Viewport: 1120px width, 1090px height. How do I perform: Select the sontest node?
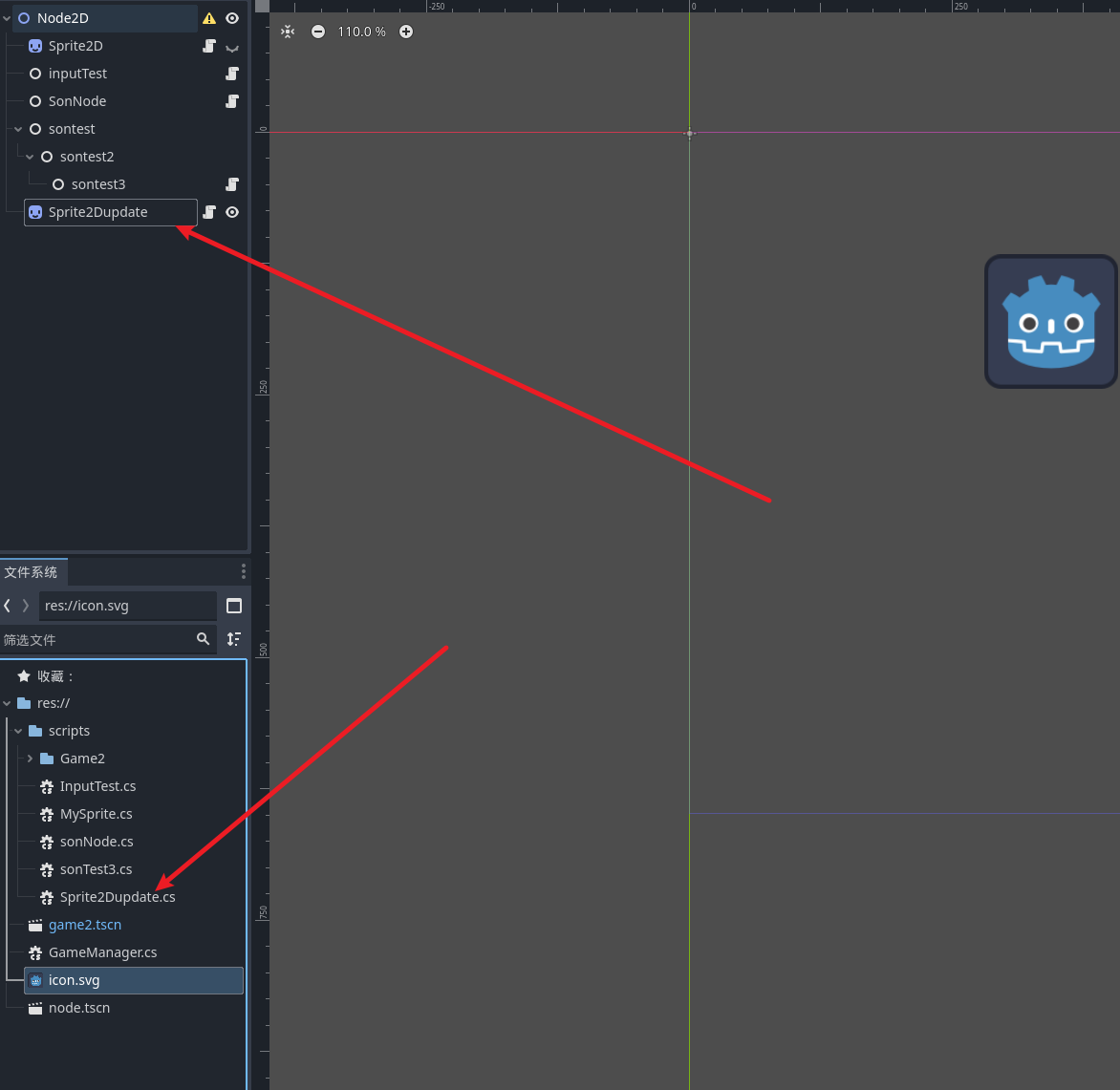[x=72, y=129]
